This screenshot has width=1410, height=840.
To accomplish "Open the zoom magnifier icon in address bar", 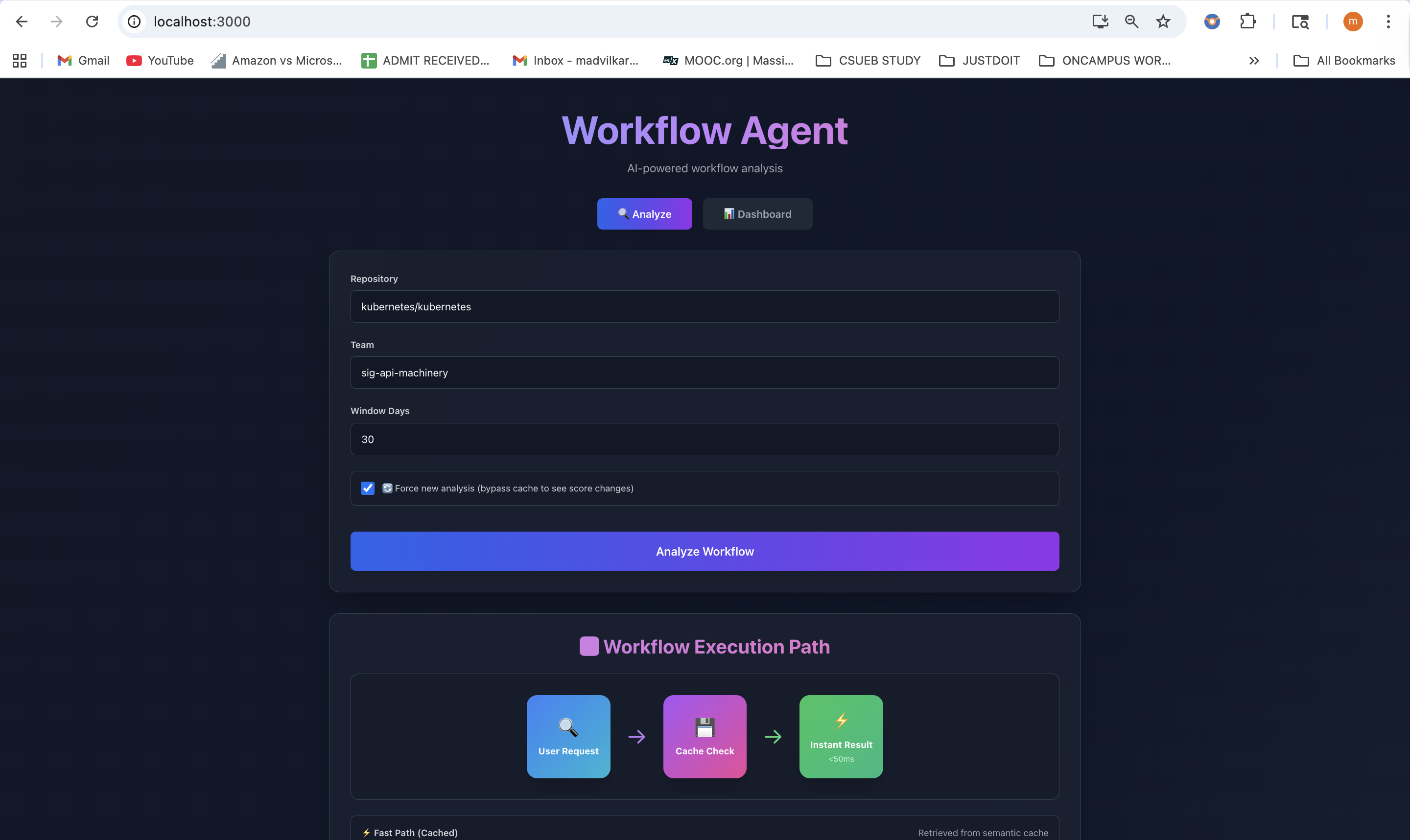I will tap(1131, 22).
